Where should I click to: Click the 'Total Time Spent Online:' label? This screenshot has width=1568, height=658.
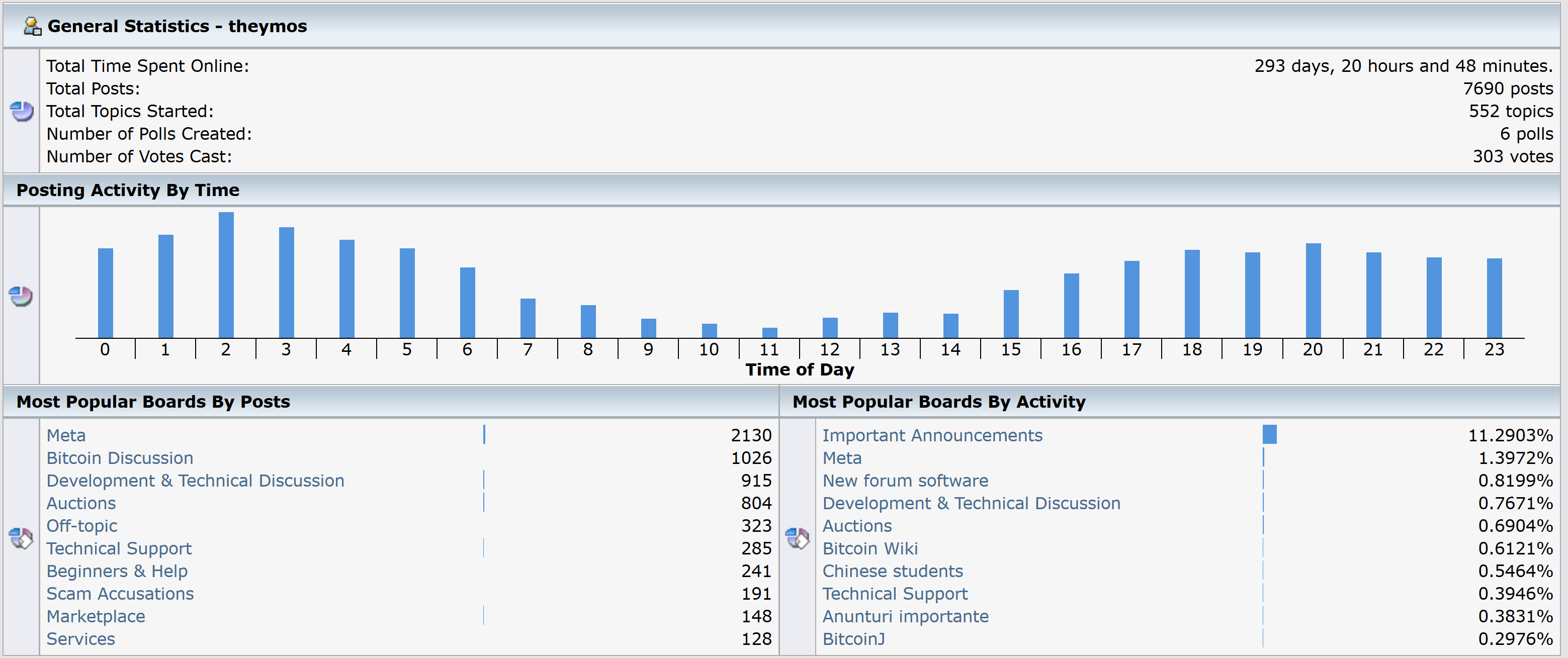pos(148,66)
